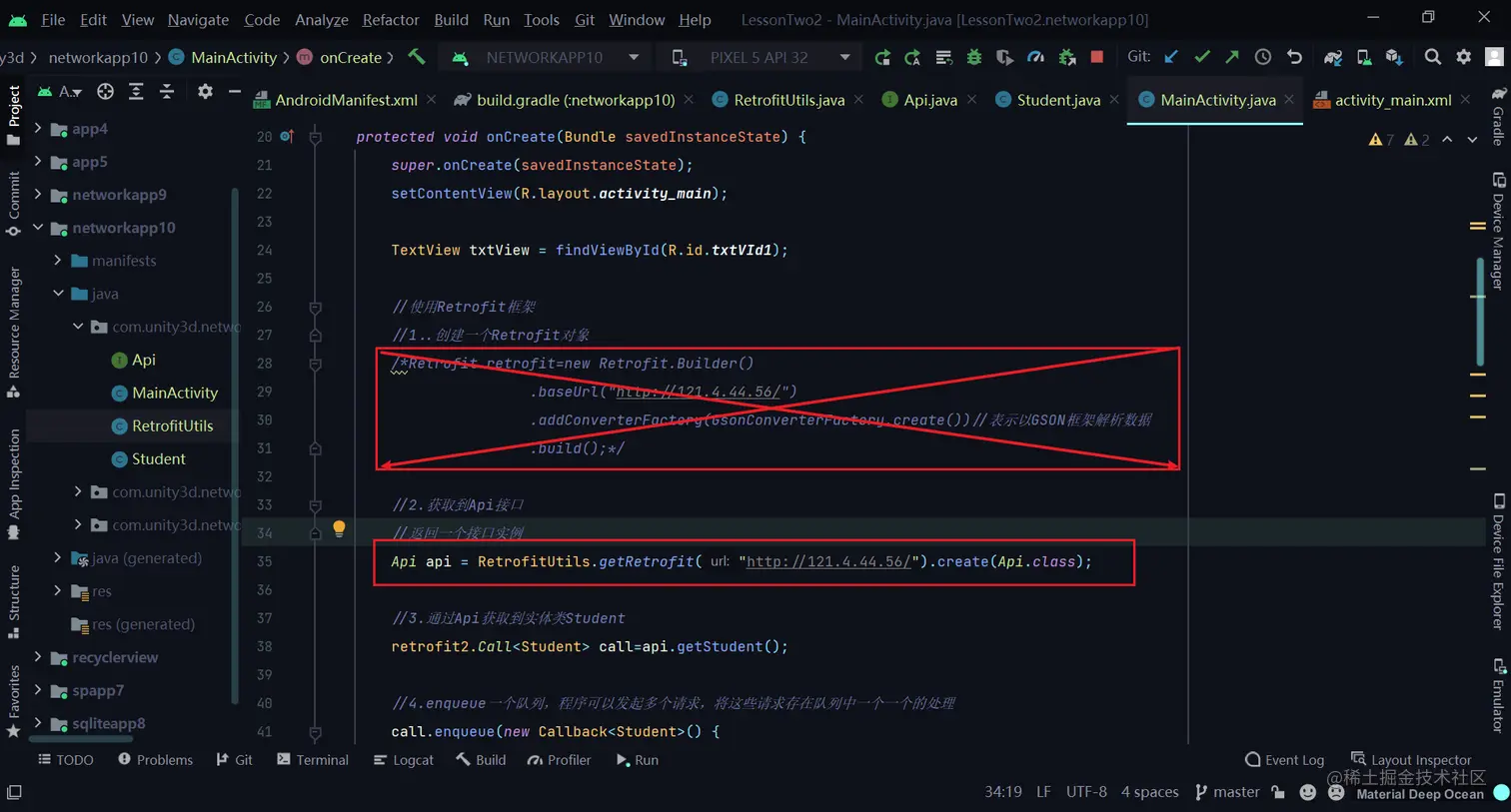
Task: Collapse all nodes in Project panel
Action: click(x=167, y=92)
